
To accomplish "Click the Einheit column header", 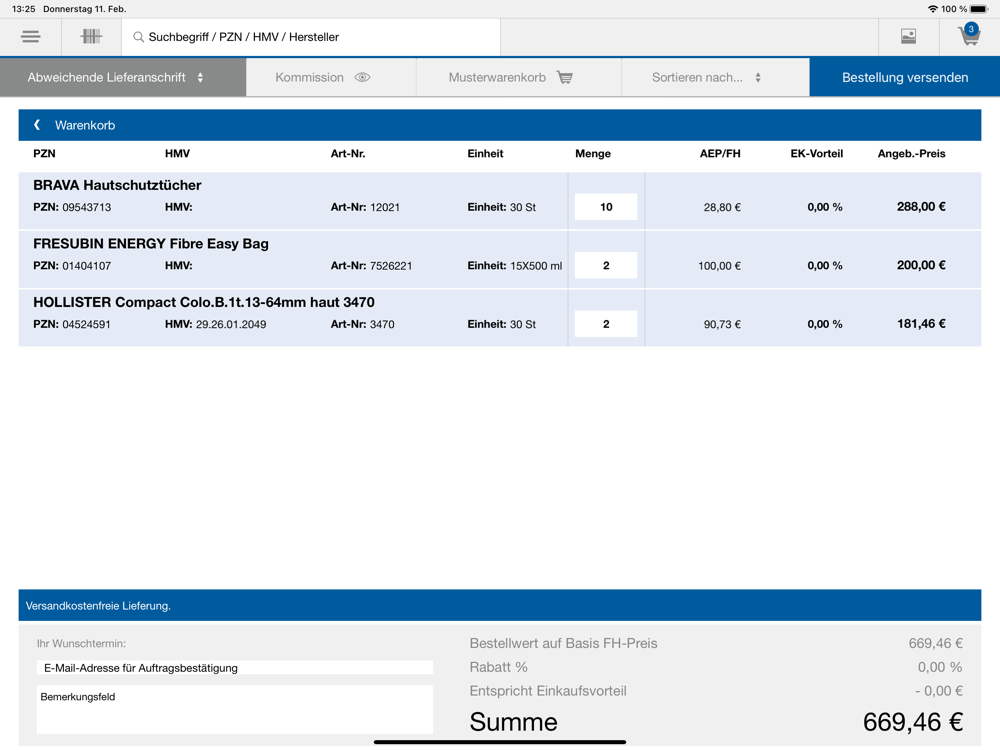I will tap(485, 154).
